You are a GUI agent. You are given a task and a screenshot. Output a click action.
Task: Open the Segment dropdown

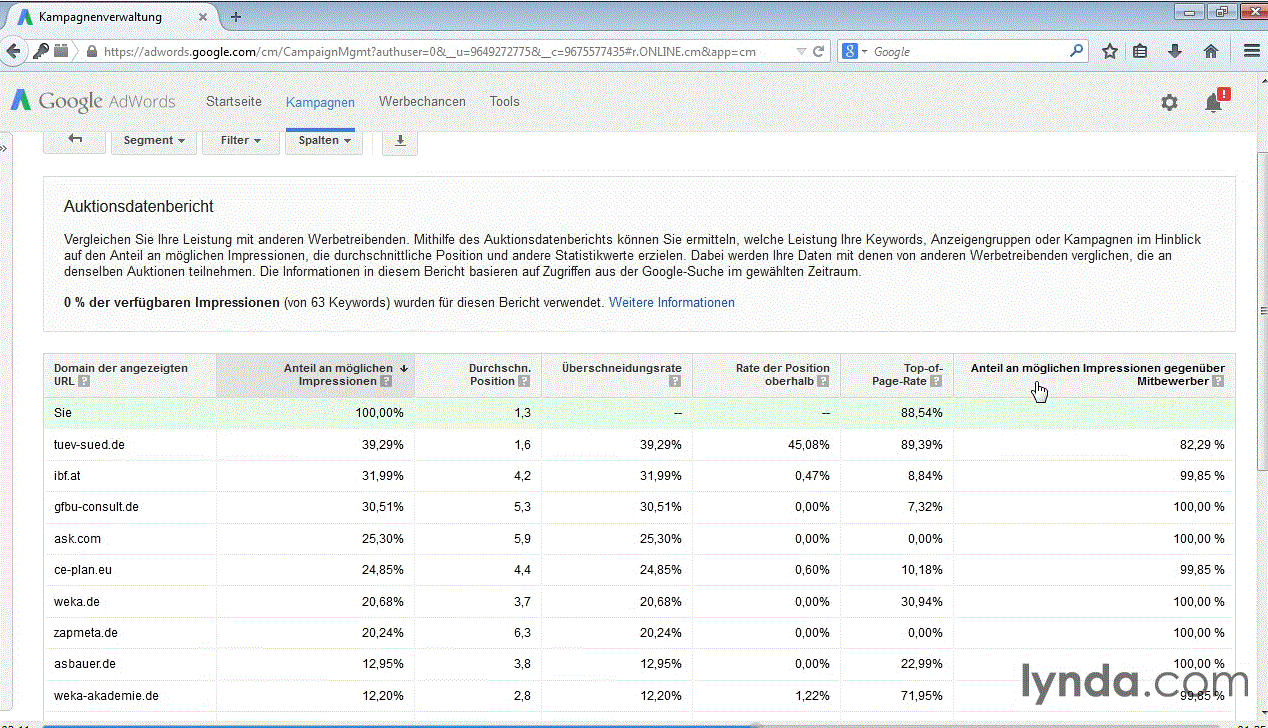click(x=154, y=141)
